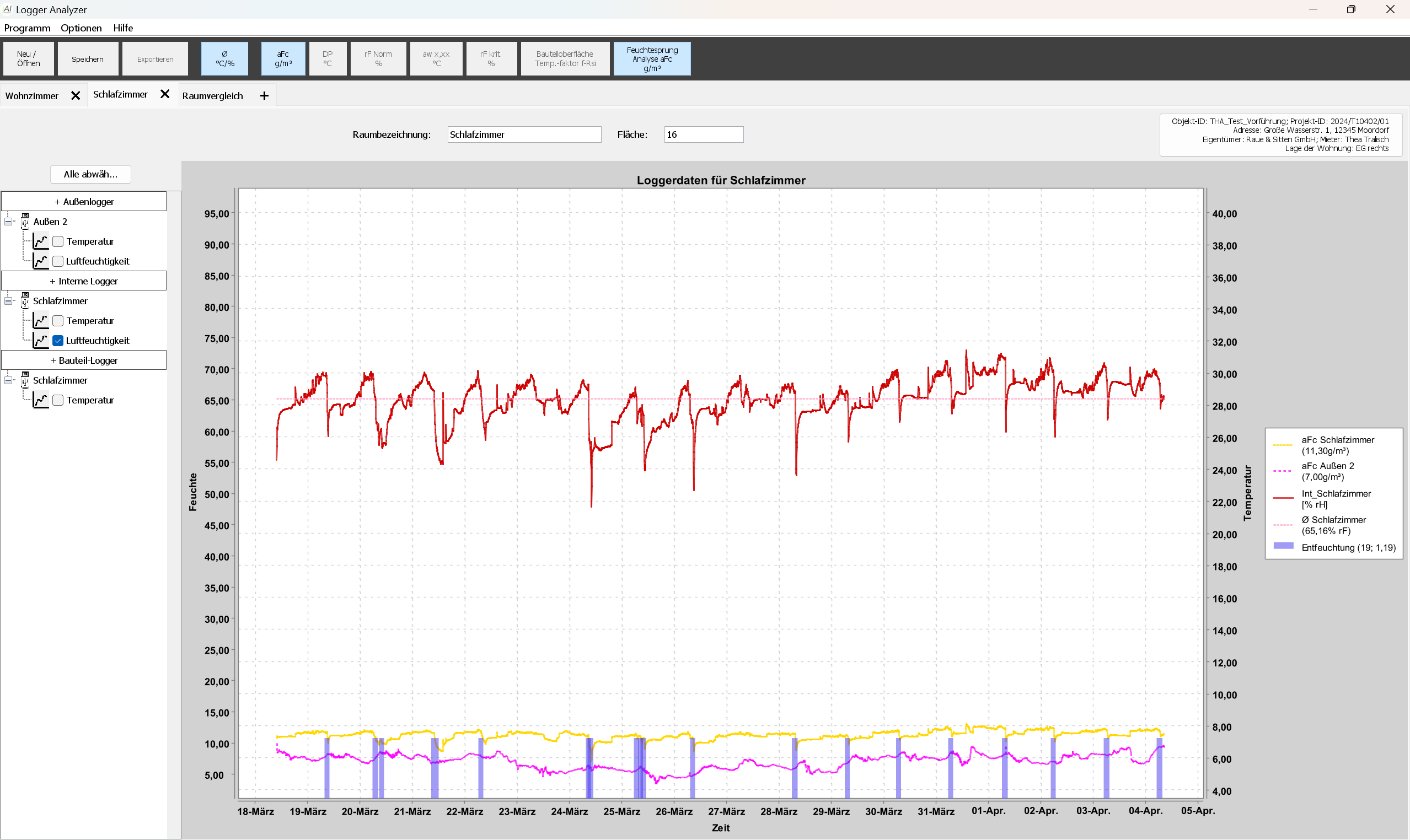This screenshot has height=840, width=1410.
Task: Click into the Fläche input field
Action: [703, 134]
